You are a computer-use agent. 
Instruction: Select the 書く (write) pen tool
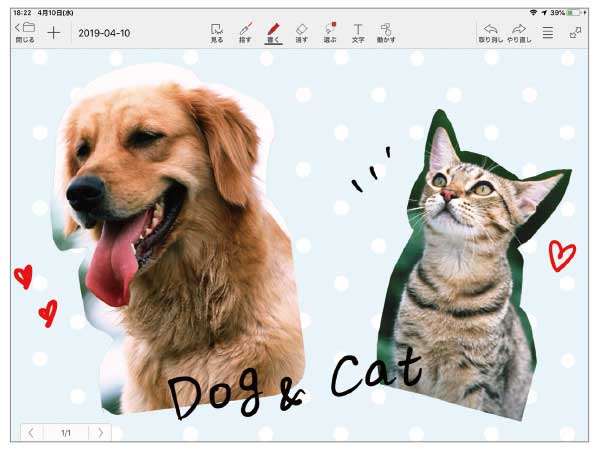pyautogui.click(x=273, y=33)
